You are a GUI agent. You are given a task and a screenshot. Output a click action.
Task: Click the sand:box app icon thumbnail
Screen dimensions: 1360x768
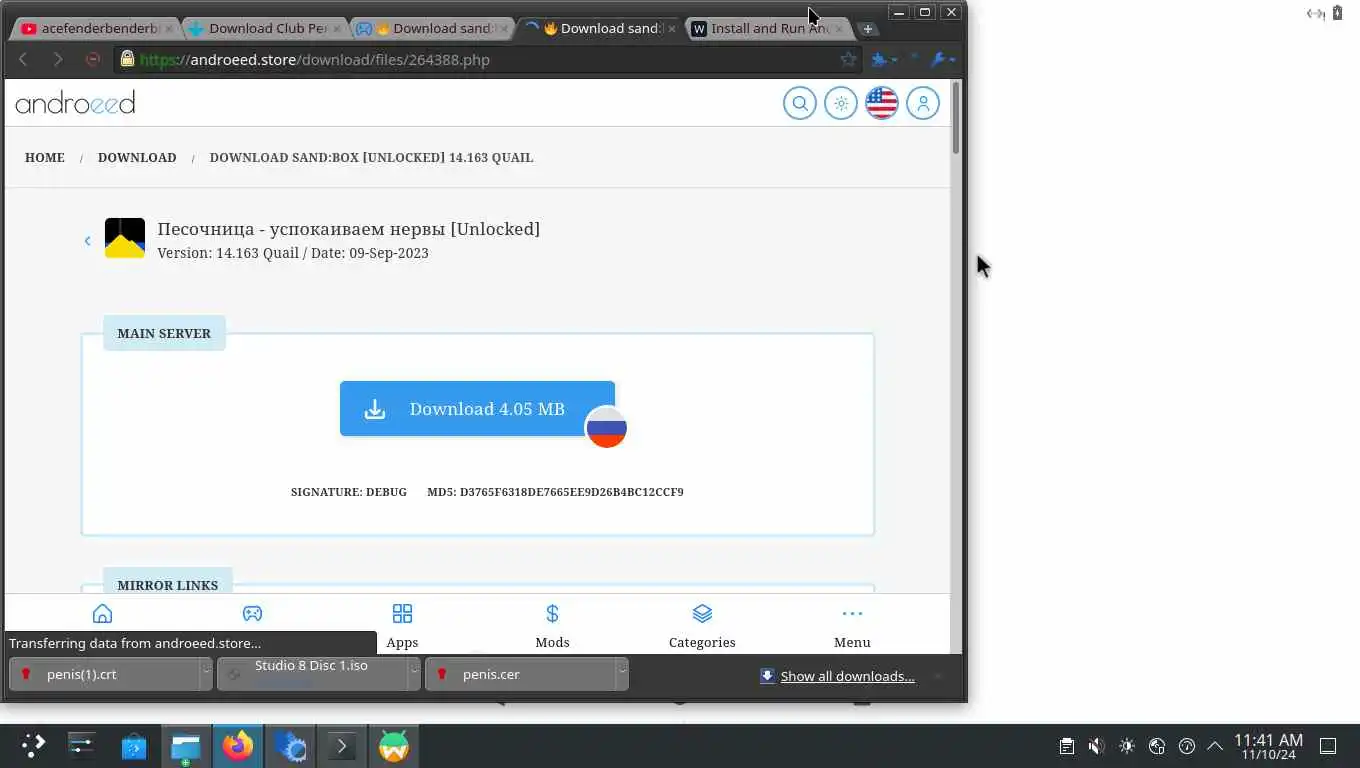click(125, 238)
